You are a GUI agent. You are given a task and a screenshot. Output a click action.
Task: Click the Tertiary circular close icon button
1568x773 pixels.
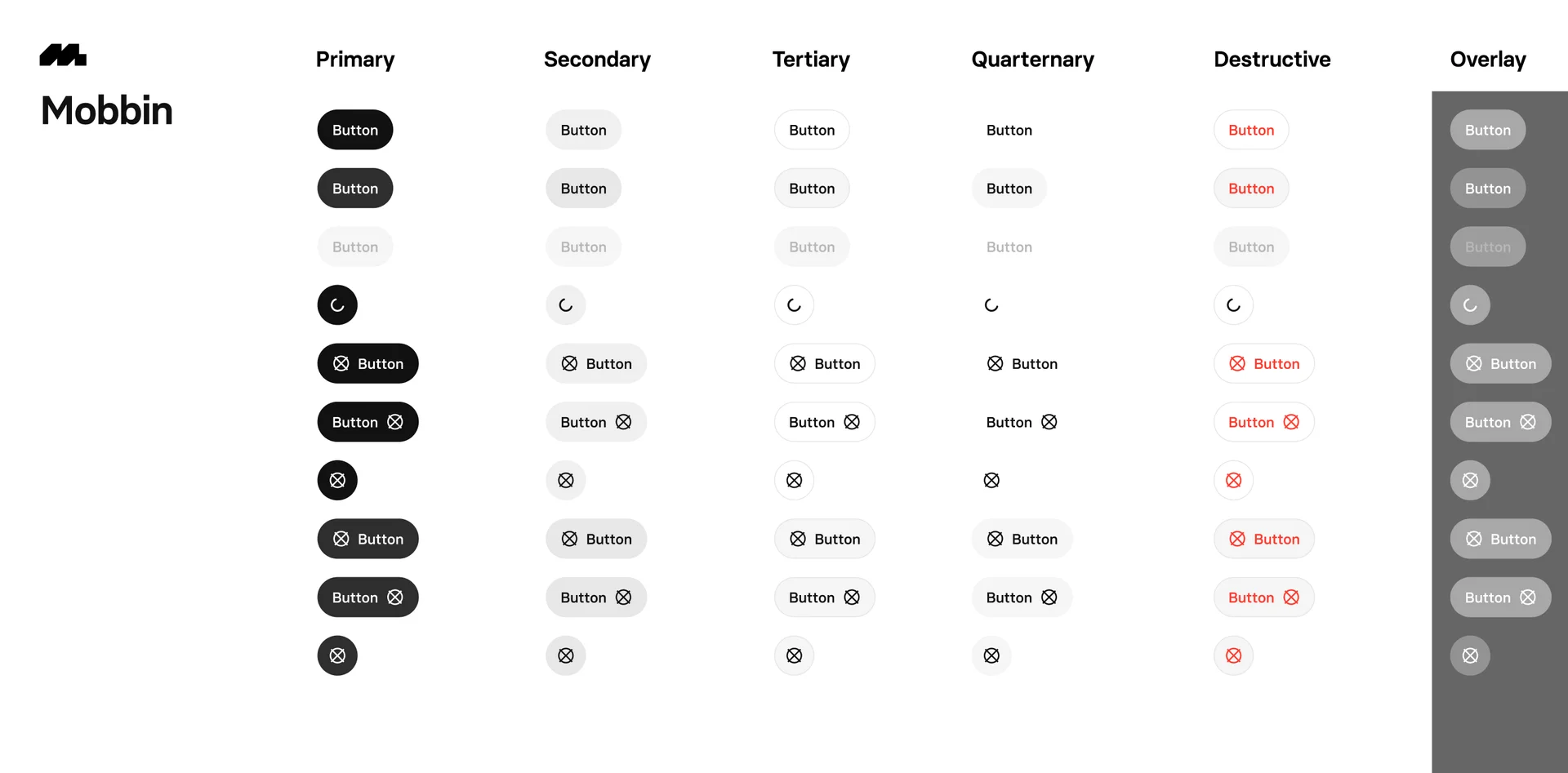[794, 480]
